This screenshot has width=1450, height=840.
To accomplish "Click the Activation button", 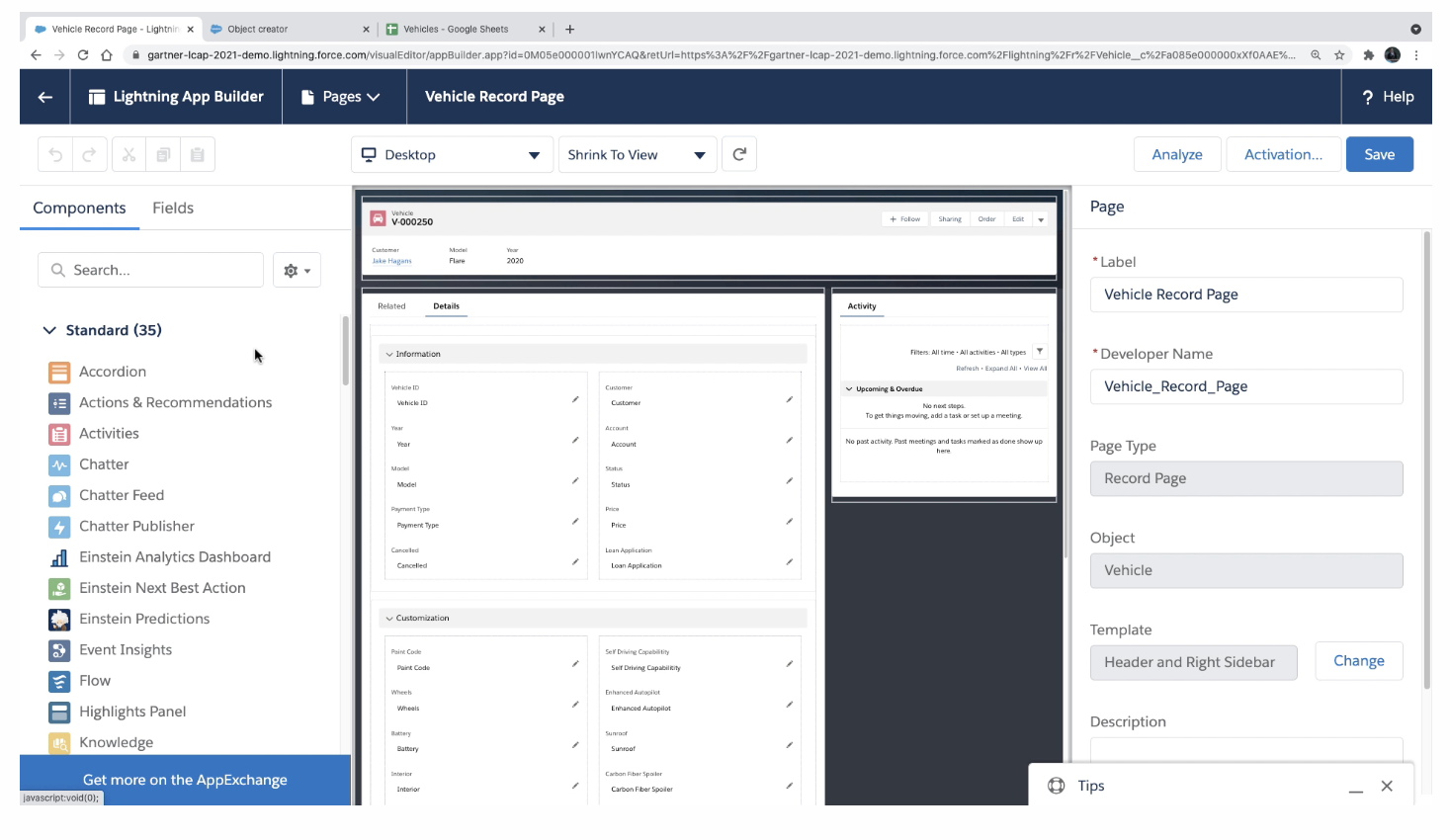I will [1282, 154].
